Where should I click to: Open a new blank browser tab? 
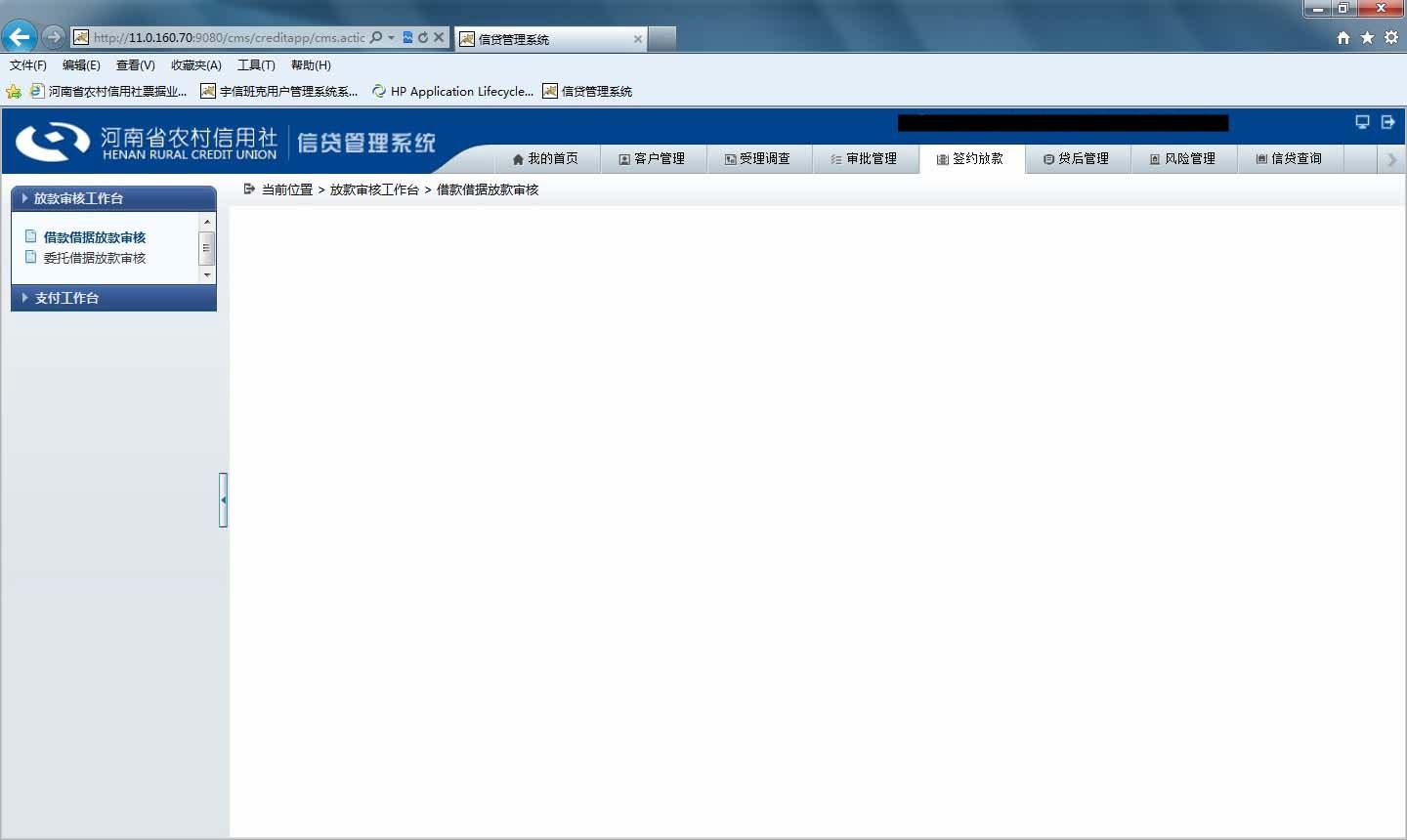click(x=662, y=39)
